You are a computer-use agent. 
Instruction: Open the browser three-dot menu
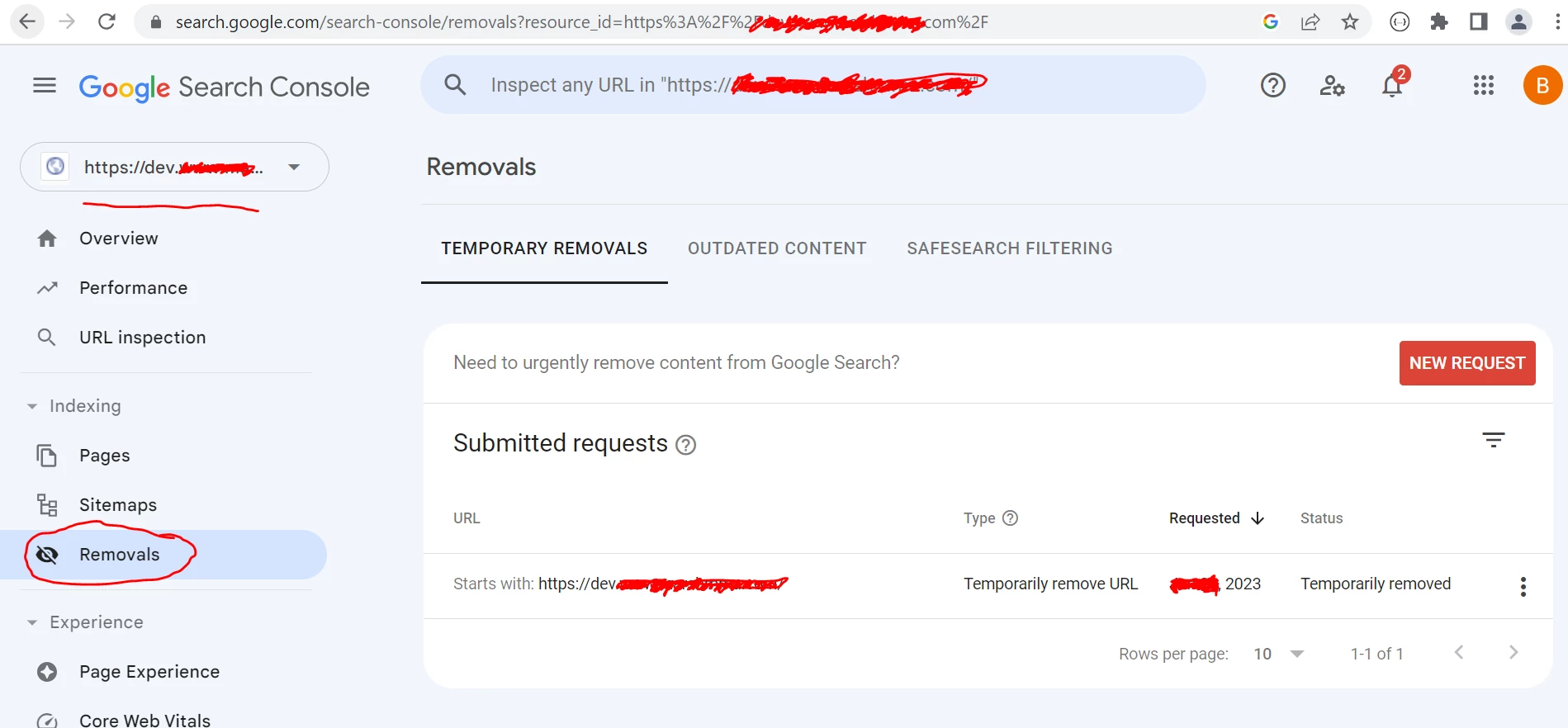tap(1557, 21)
